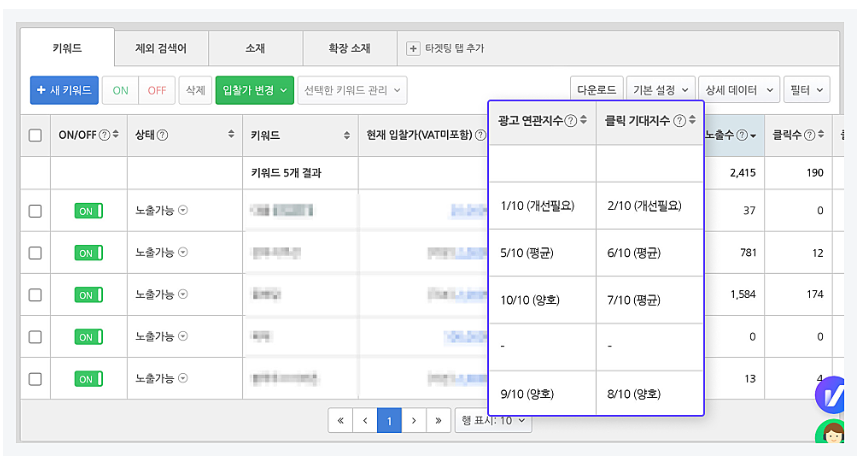868x465 pixels.
Task: Click help icon next to 광고 연관지수
Action: point(571,121)
